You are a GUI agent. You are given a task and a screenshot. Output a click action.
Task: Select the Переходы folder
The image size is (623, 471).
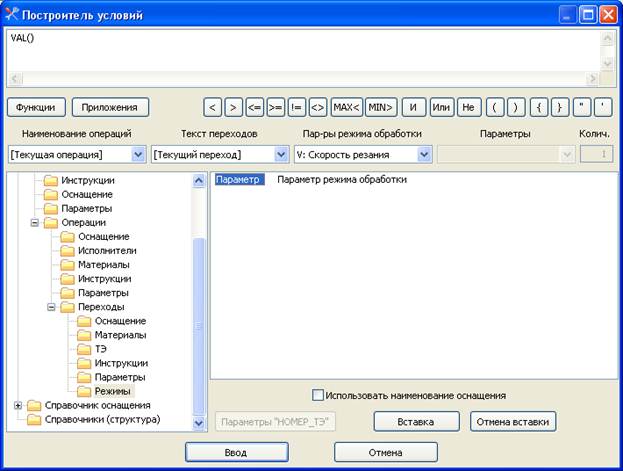(101, 307)
